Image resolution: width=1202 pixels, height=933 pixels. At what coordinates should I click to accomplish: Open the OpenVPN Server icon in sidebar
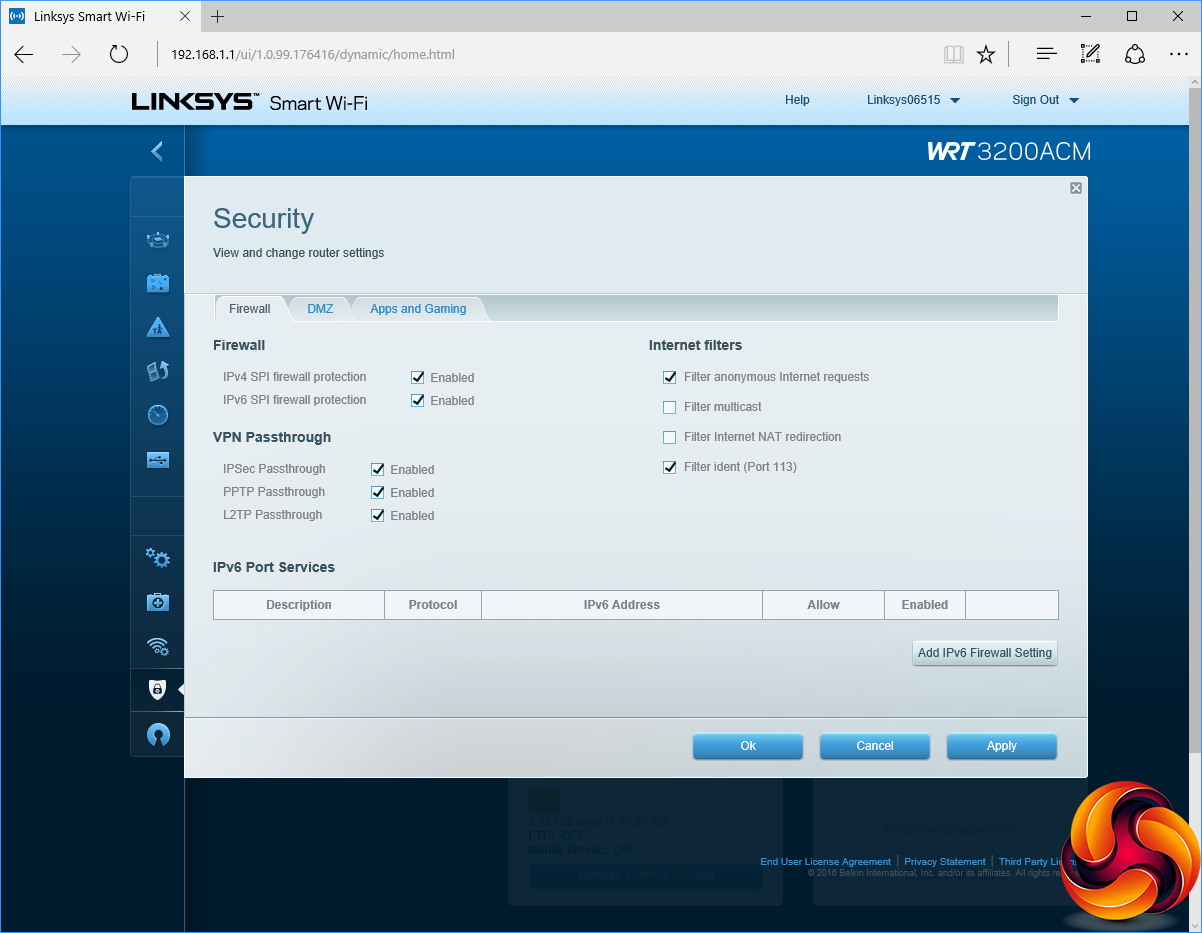point(158,735)
